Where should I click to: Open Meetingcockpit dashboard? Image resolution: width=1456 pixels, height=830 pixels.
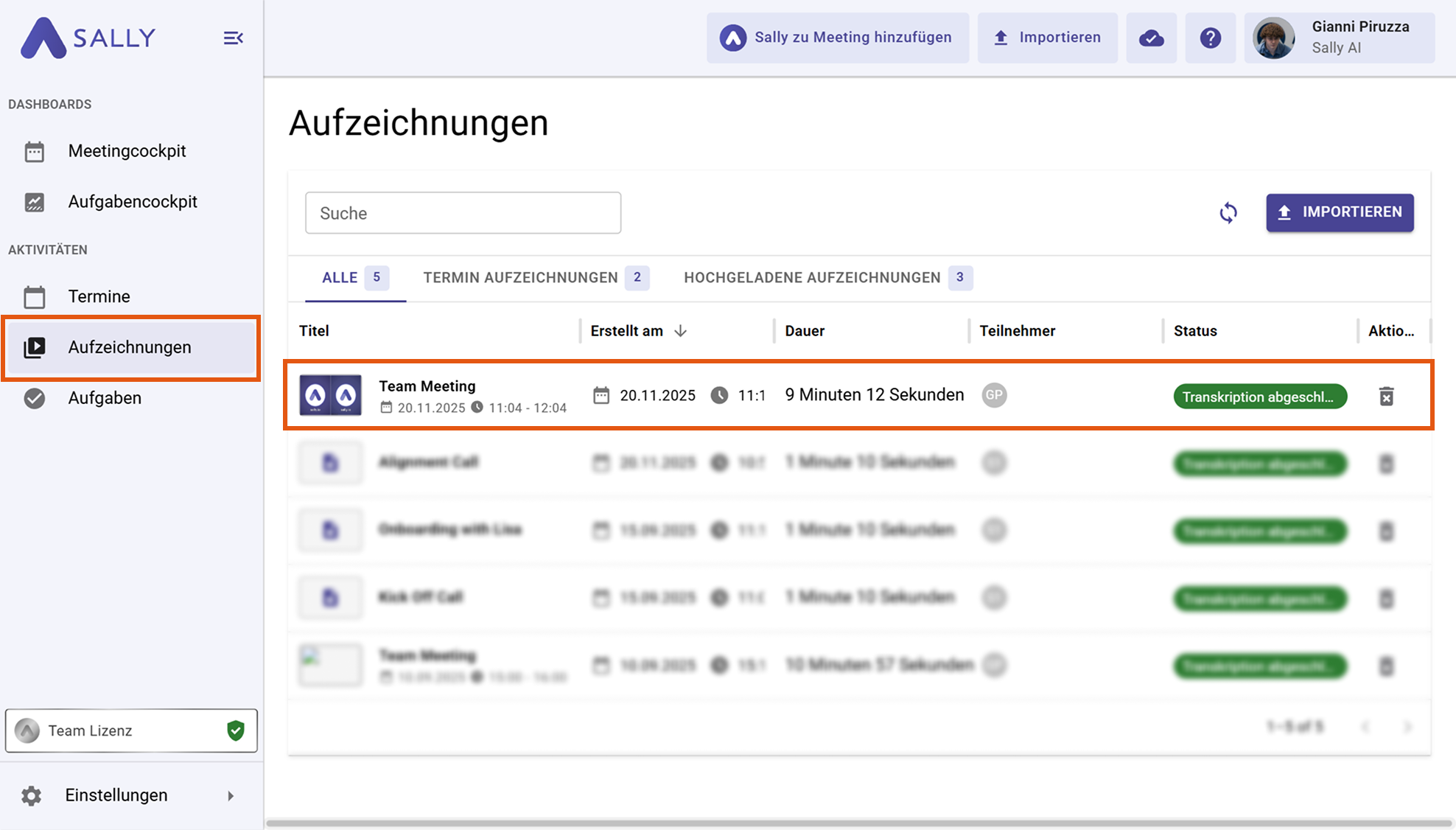(127, 151)
